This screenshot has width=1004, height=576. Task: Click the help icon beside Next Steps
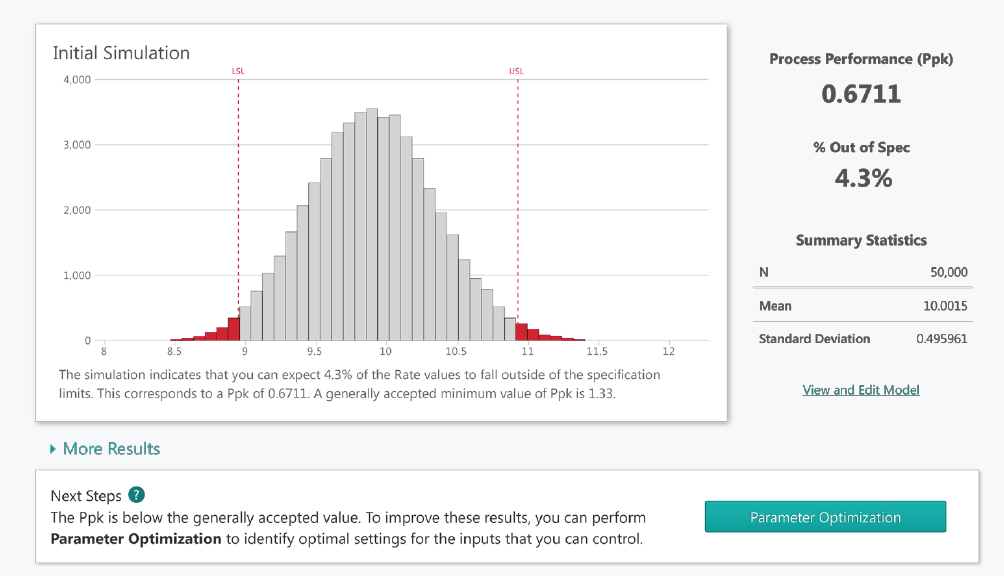tap(137, 496)
